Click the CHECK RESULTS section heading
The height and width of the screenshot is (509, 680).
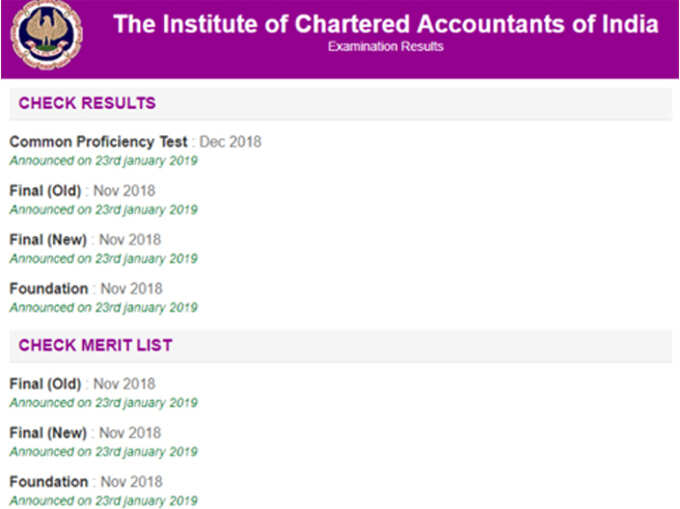click(87, 103)
